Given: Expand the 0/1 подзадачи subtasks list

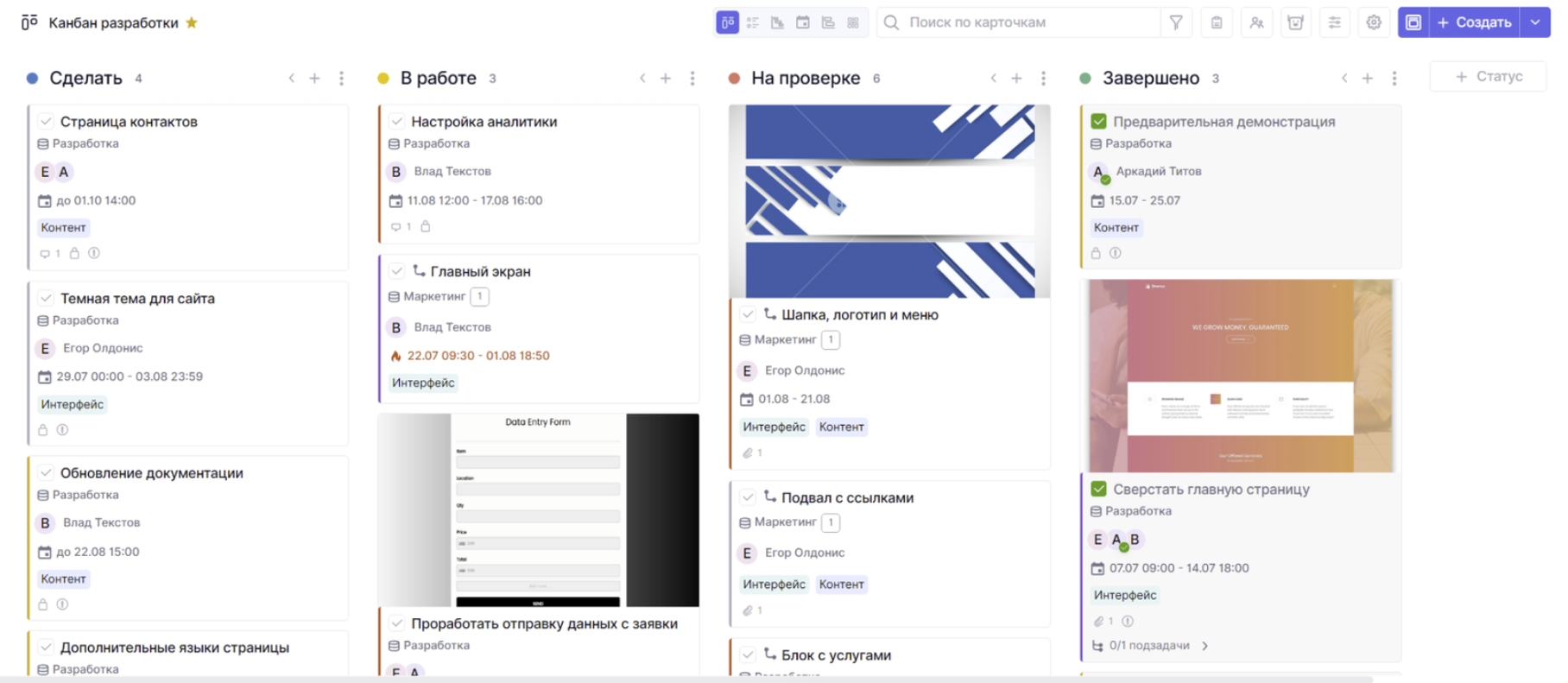Looking at the screenshot, I should tap(1204, 646).
